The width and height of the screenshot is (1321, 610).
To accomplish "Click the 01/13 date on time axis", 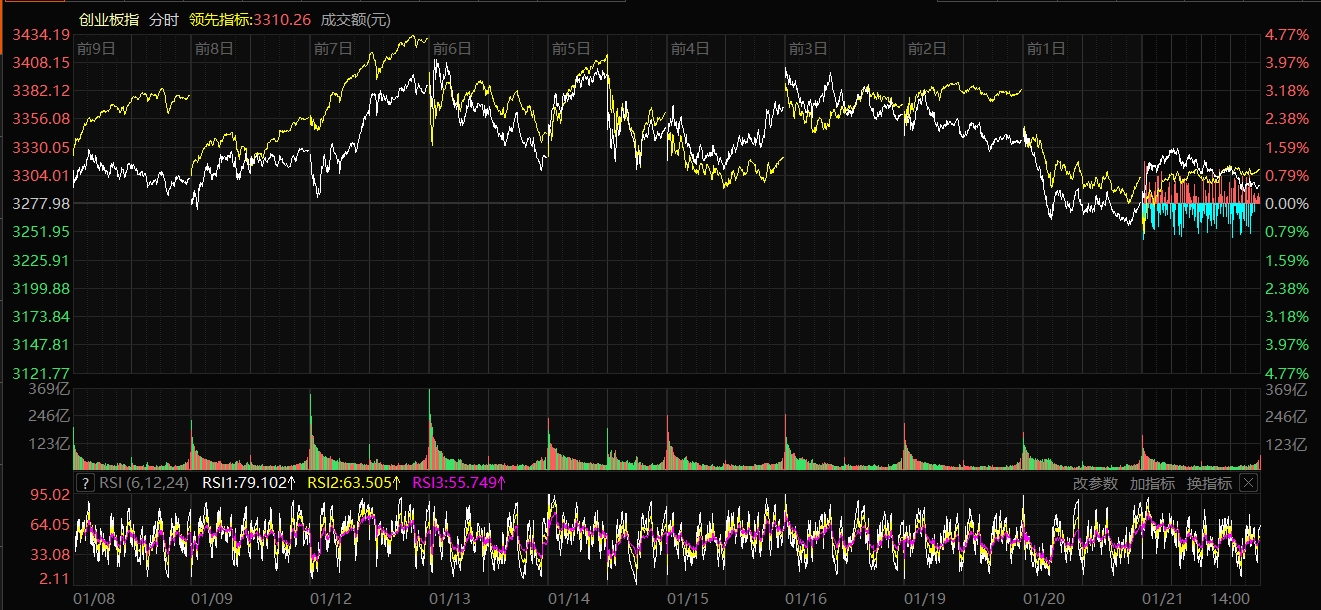I will click(450, 598).
